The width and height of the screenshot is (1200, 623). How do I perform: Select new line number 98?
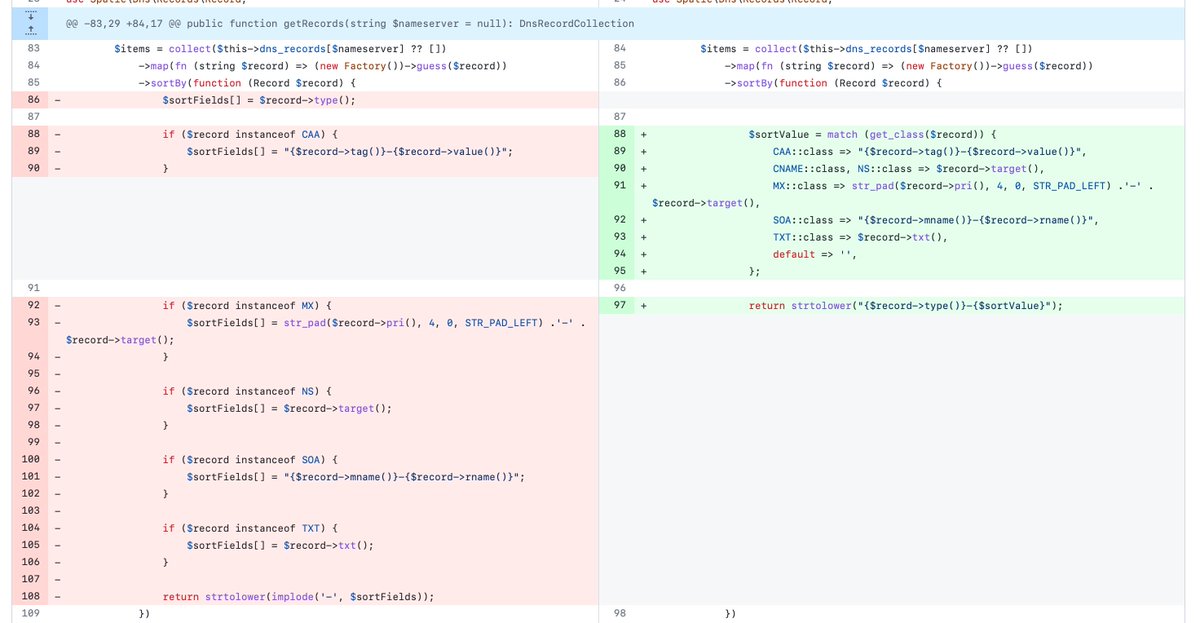(619, 613)
